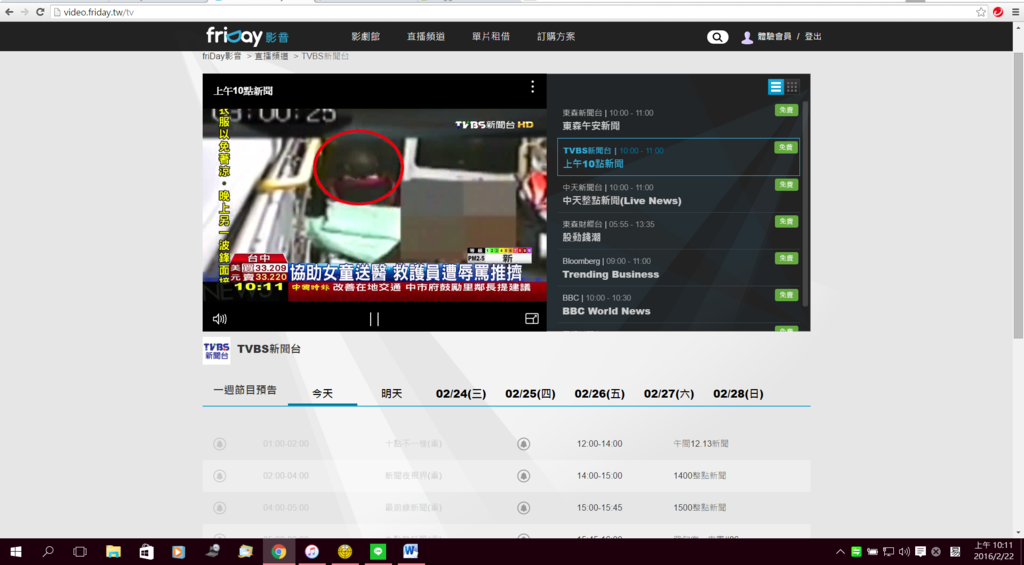Click the bell icon for 01:00-02:00 show
The image size is (1024, 565).
click(x=219, y=444)
